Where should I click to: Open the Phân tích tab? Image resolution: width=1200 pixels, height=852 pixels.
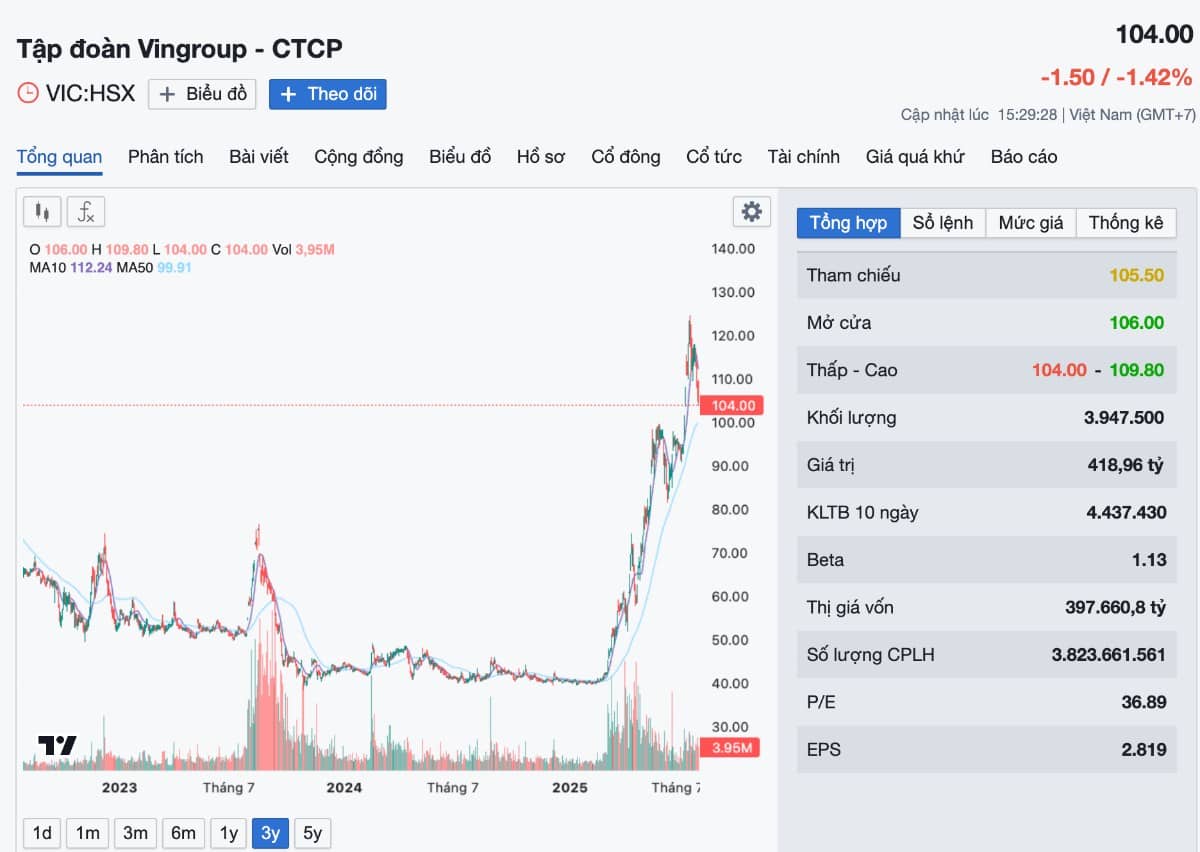[x=165, y=157]
